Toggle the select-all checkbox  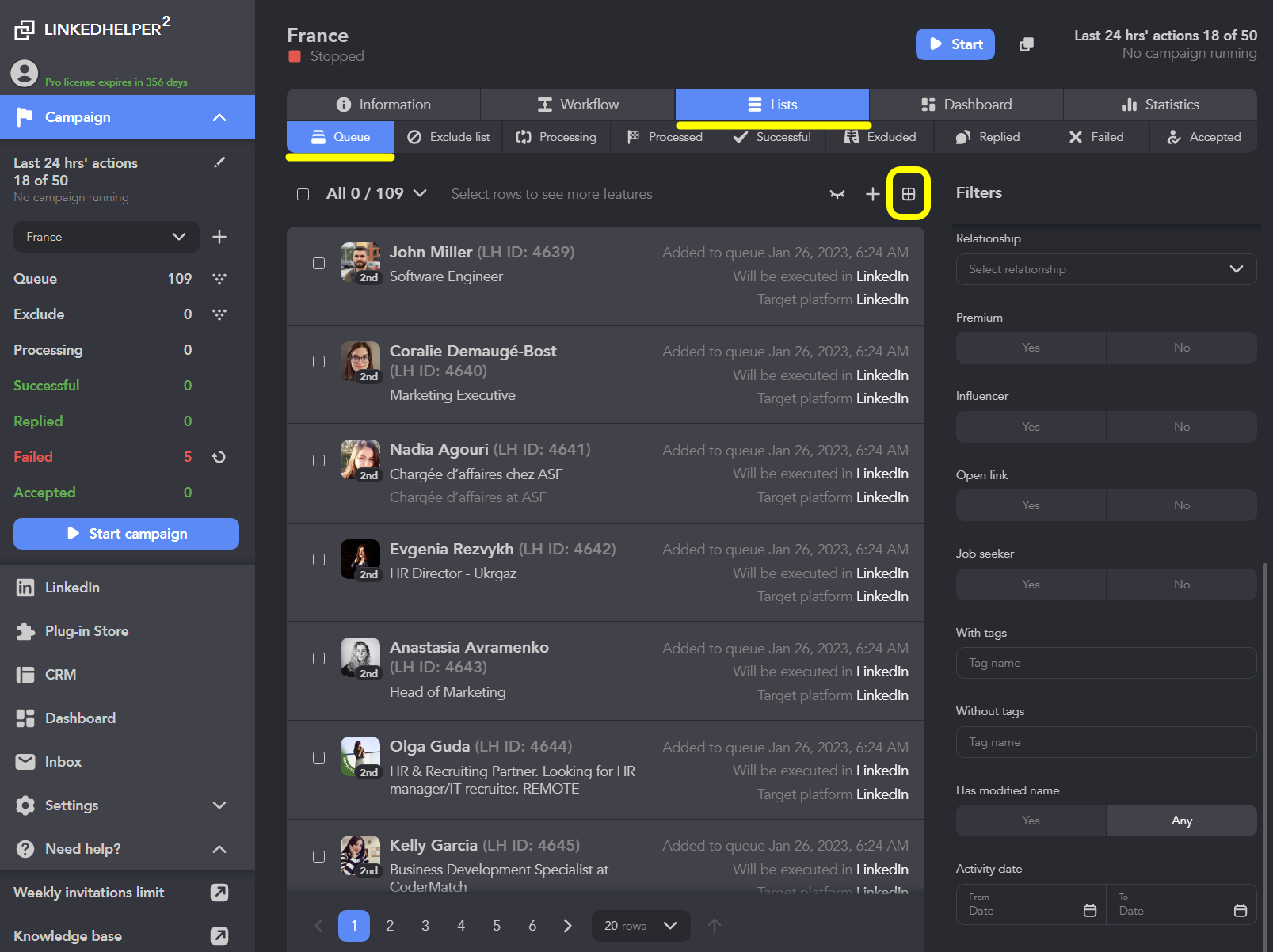click(303, 194)
